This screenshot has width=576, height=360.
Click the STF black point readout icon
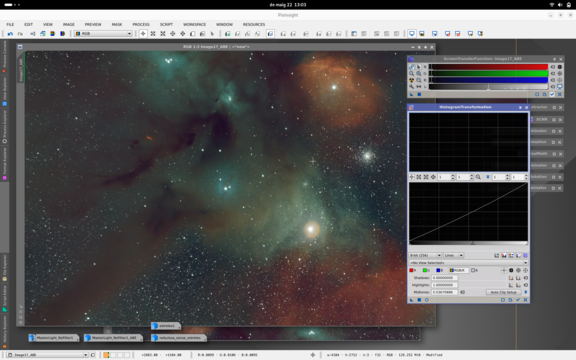[560, 67]
